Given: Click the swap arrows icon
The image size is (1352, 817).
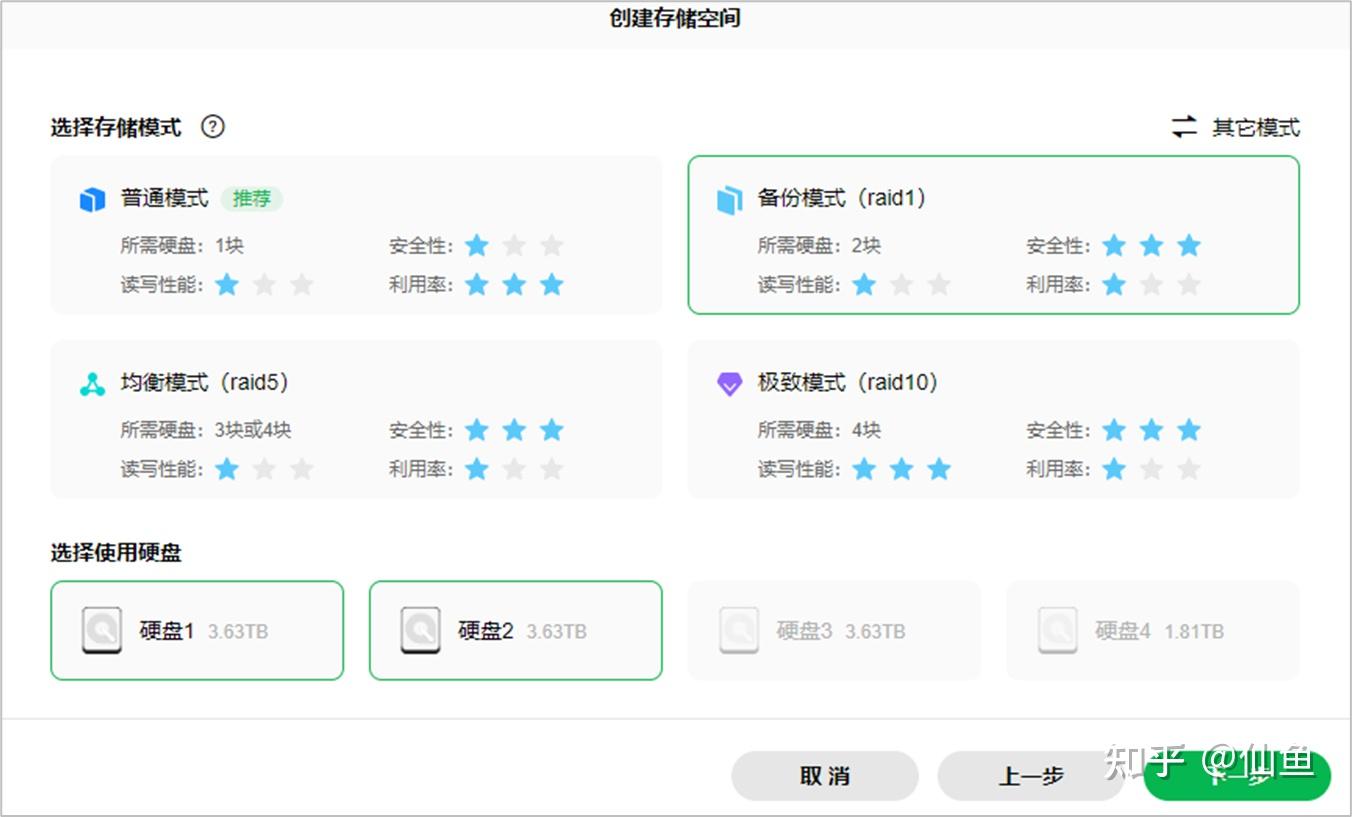Looking at the screenshot, I should [x=1184, y=127].
